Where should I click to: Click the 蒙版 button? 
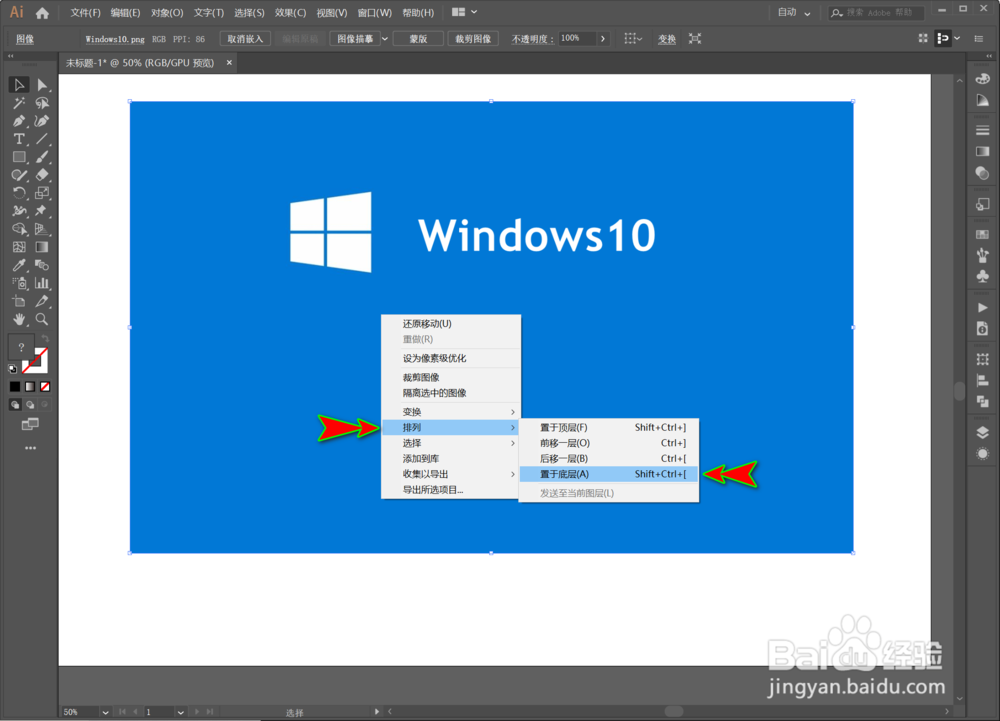pos(418,39)
